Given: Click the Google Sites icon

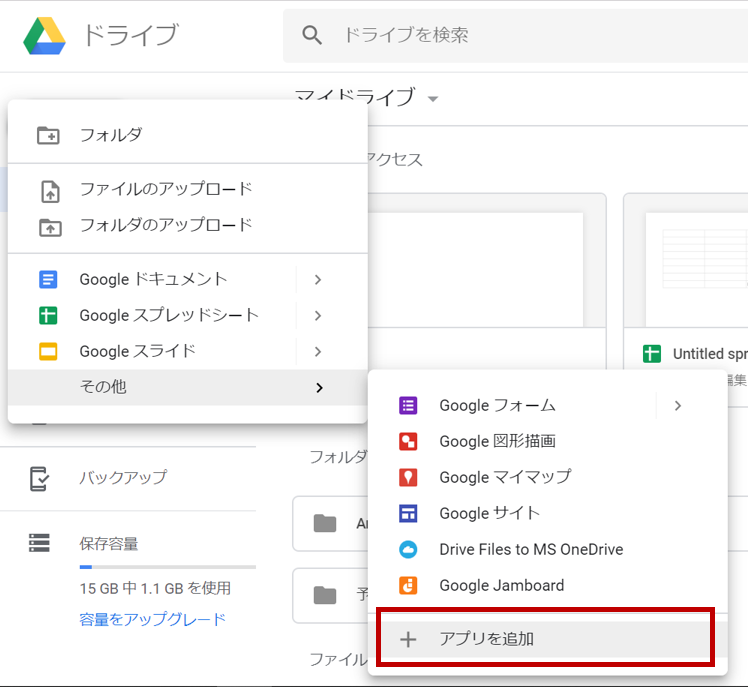Looking at the screenshot, I should [408, 513].
